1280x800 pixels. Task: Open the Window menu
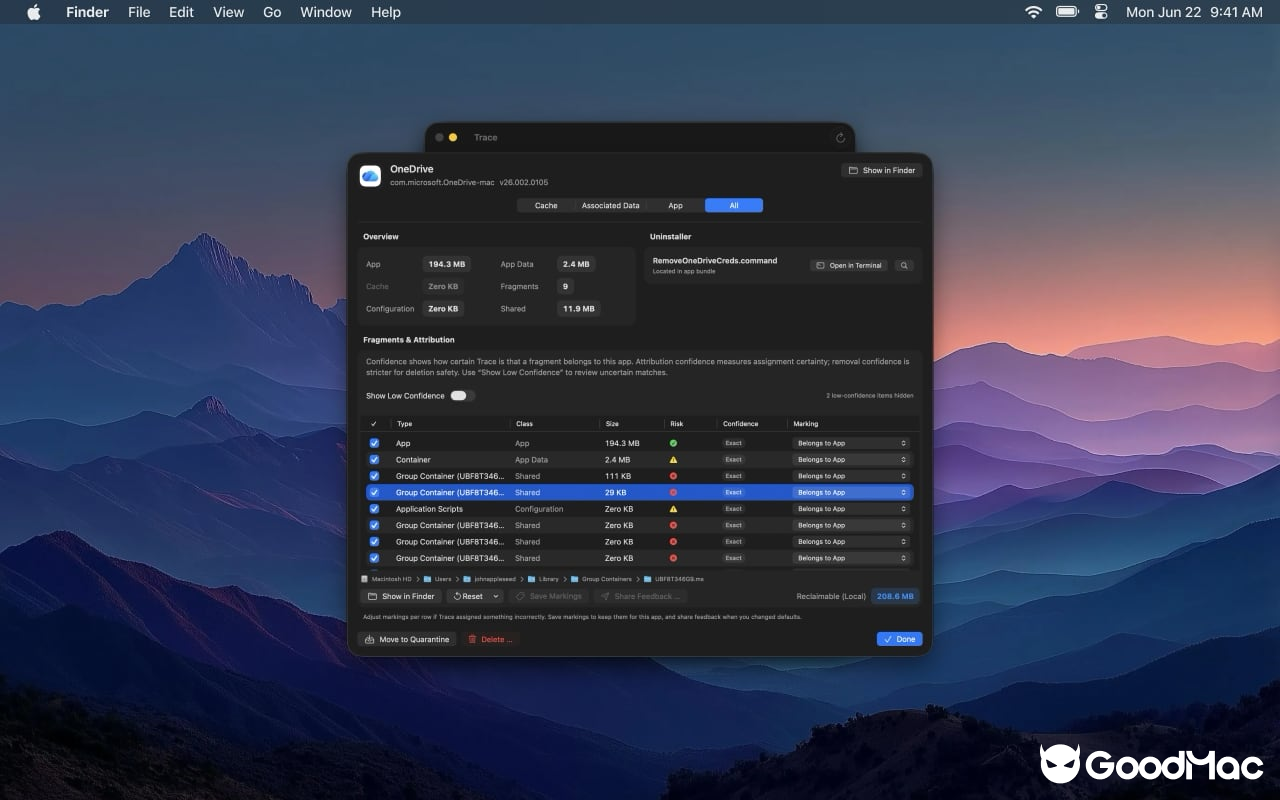point(326,12)
